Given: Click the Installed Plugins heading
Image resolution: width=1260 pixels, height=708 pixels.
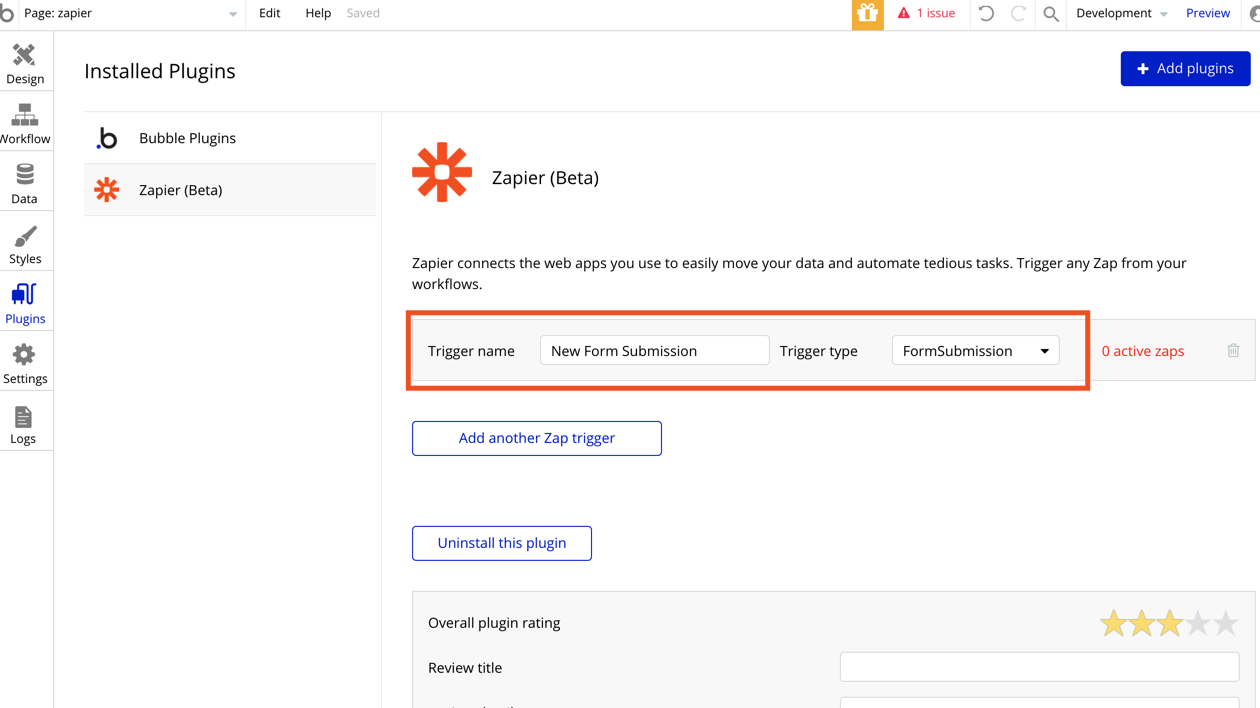Looking at the screenshot, I should coord(160,71).
